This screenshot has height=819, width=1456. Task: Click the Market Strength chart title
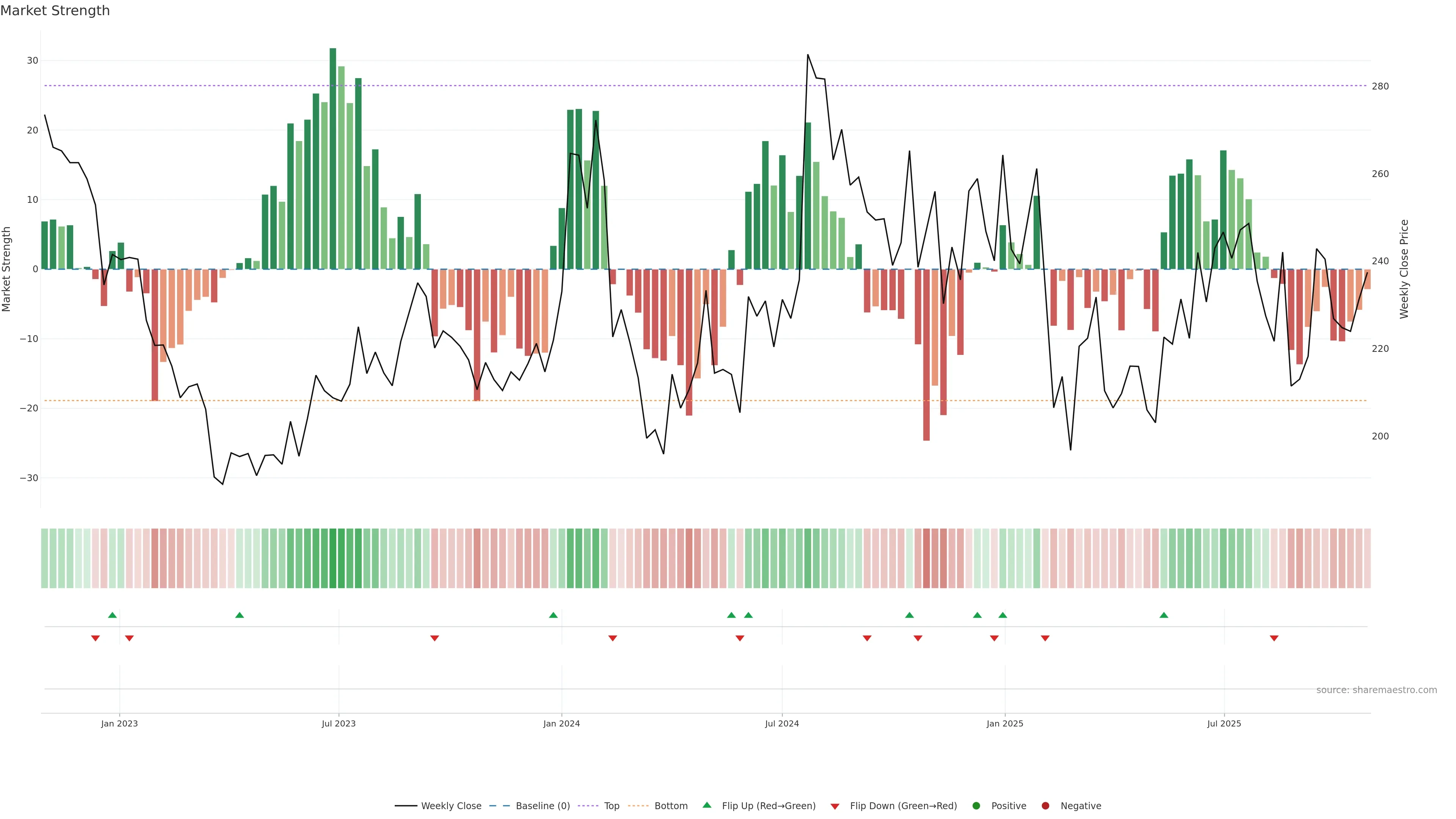[55, 11]
